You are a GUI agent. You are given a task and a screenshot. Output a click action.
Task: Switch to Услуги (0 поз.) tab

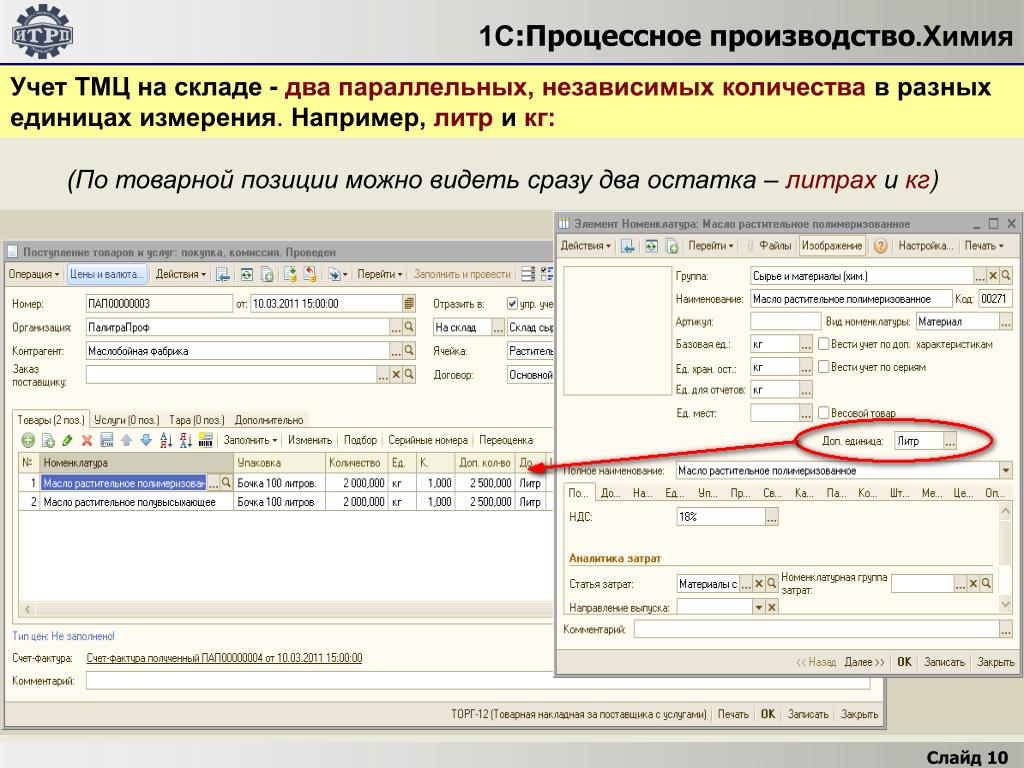pyautogui.click(x=126, y=420)
